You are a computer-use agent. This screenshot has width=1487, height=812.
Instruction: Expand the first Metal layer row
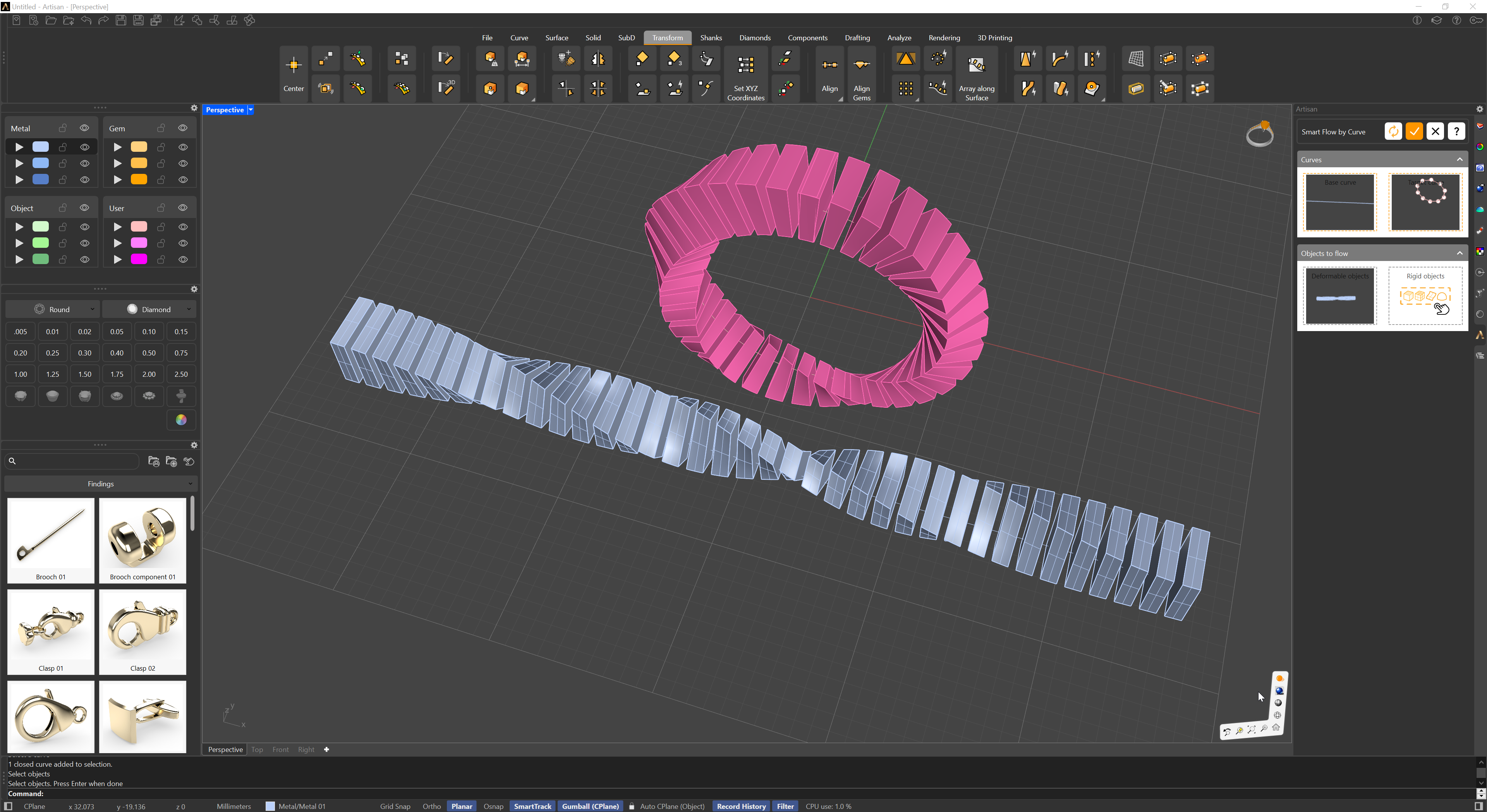tap(19, 147)
